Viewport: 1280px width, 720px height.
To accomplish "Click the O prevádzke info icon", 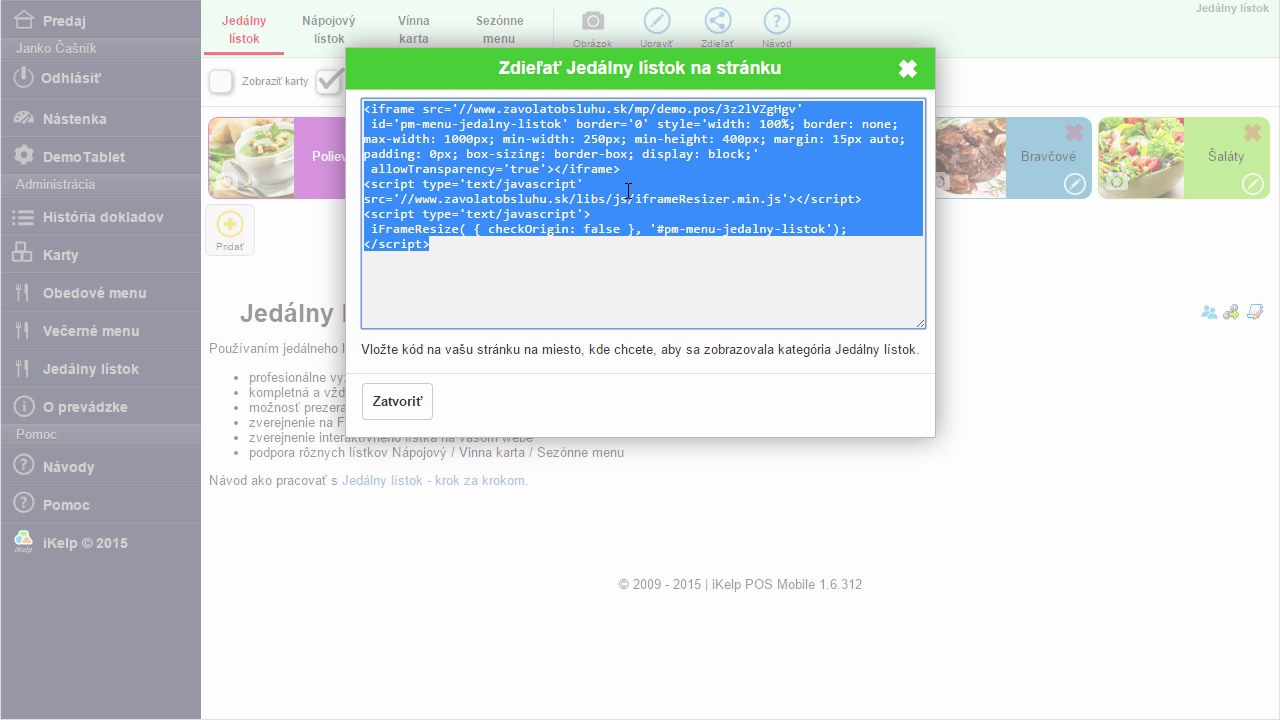I will coord(24,407).
